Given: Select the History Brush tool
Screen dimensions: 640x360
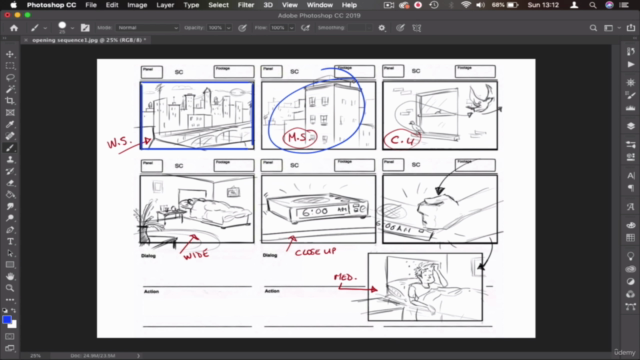Looking at the screenshot, I should pyautogui.click(x=10, y=171).
